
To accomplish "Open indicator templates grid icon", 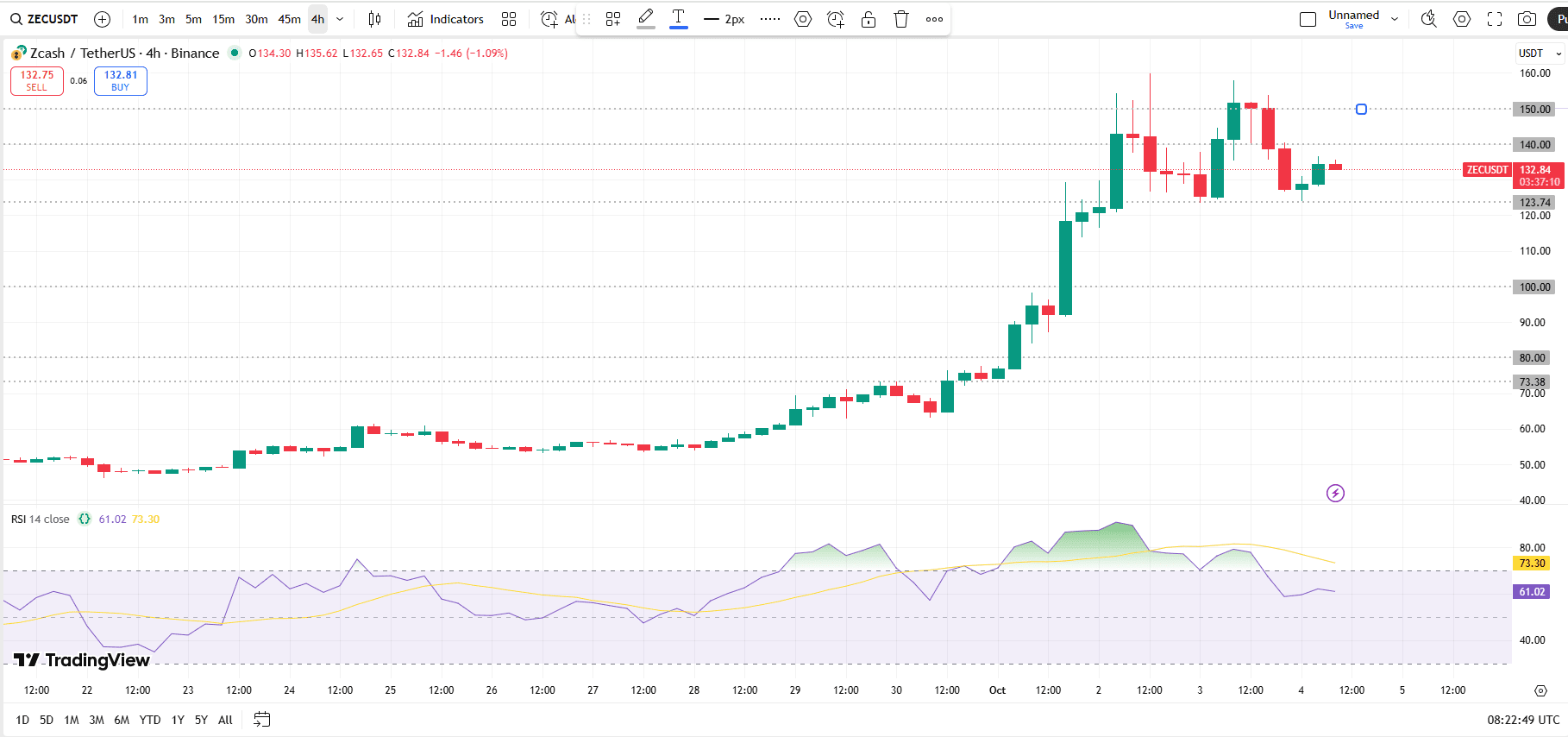I will click(x=509, y=19).
